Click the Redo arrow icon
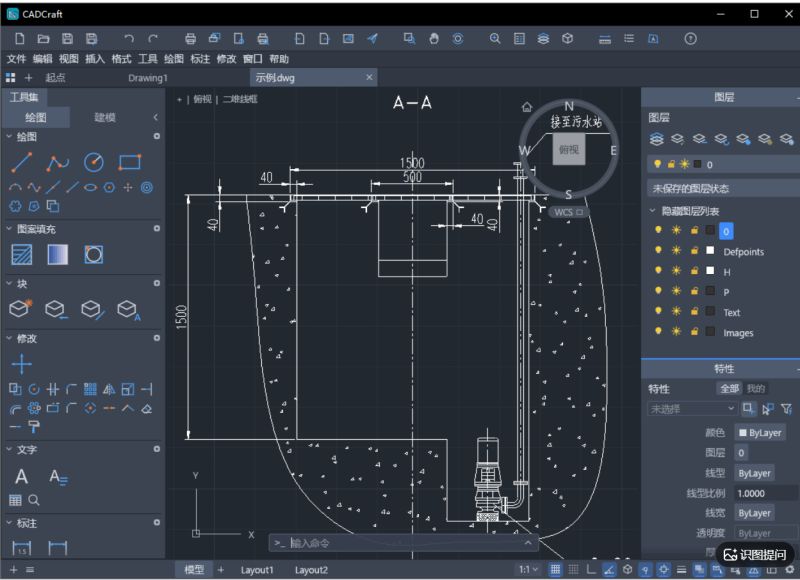800x580 pixels. point(153,39)
